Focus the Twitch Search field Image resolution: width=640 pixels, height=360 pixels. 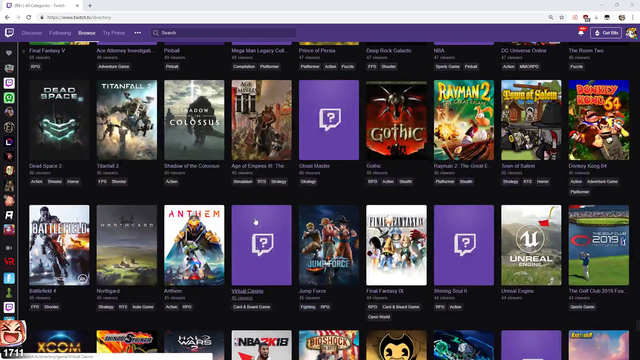(x=224, y=33)
